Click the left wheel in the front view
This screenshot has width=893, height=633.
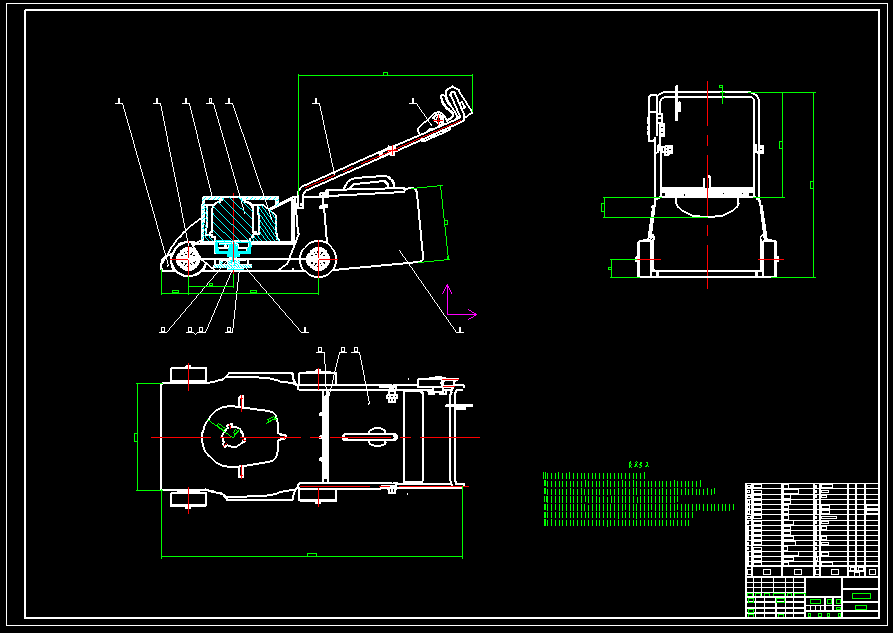645,259
